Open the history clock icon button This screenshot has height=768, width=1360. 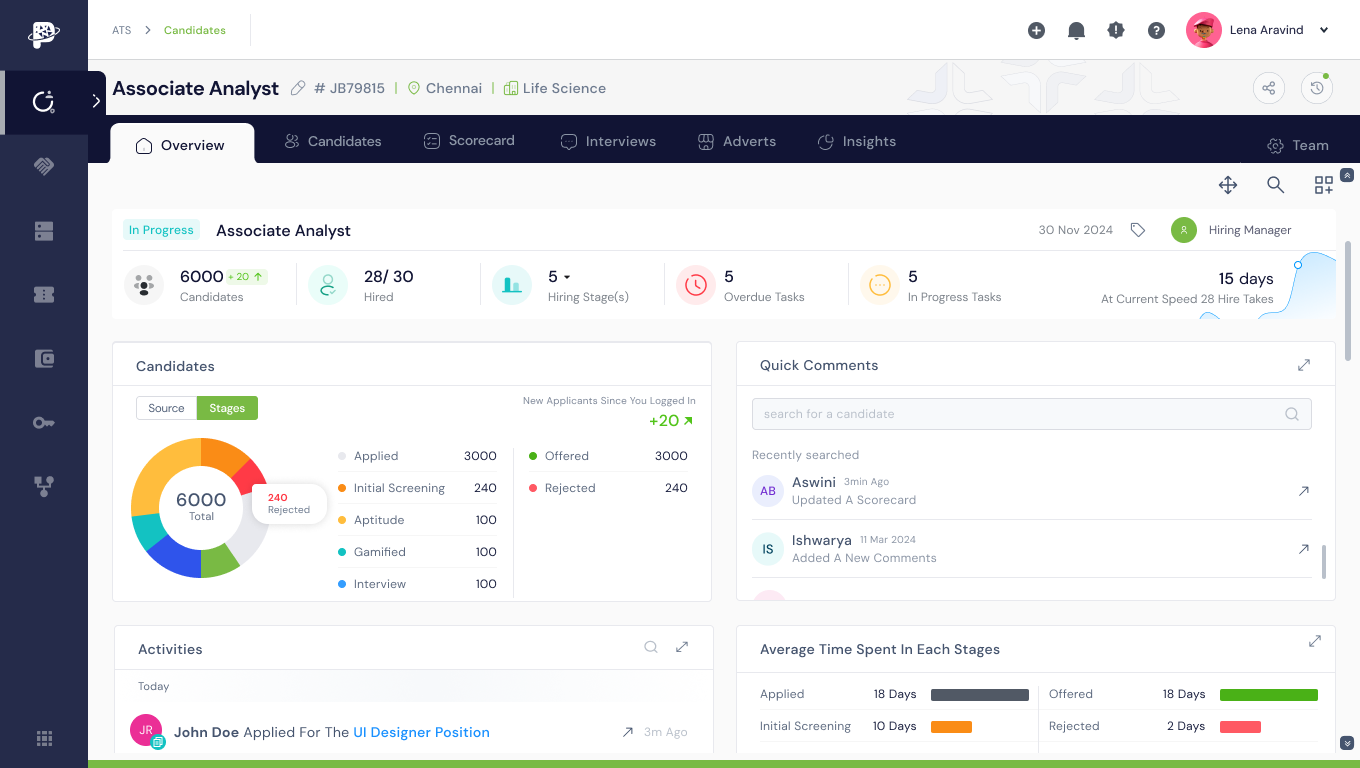coord(1317,88)
